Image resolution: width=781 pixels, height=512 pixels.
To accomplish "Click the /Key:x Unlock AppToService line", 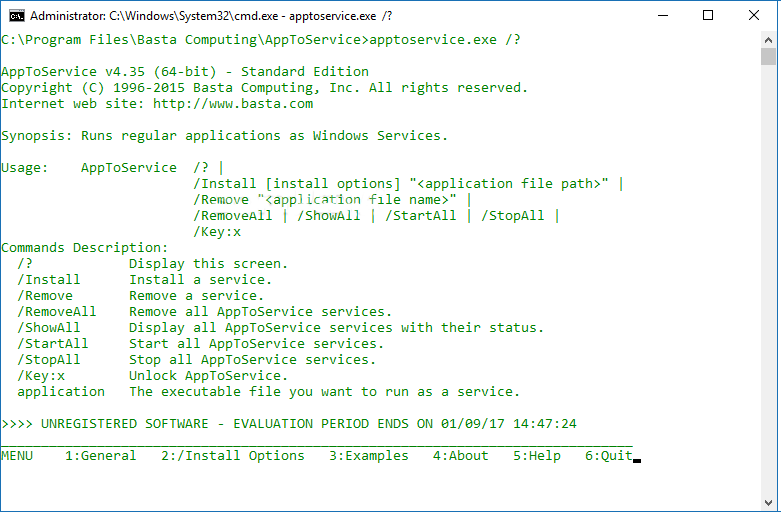I will tap(152, 376).
